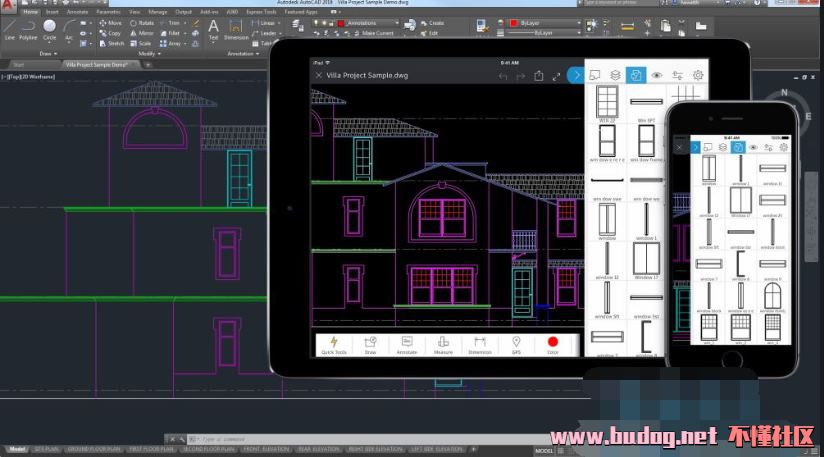Open the Start drawing tab

coord(18,65)
